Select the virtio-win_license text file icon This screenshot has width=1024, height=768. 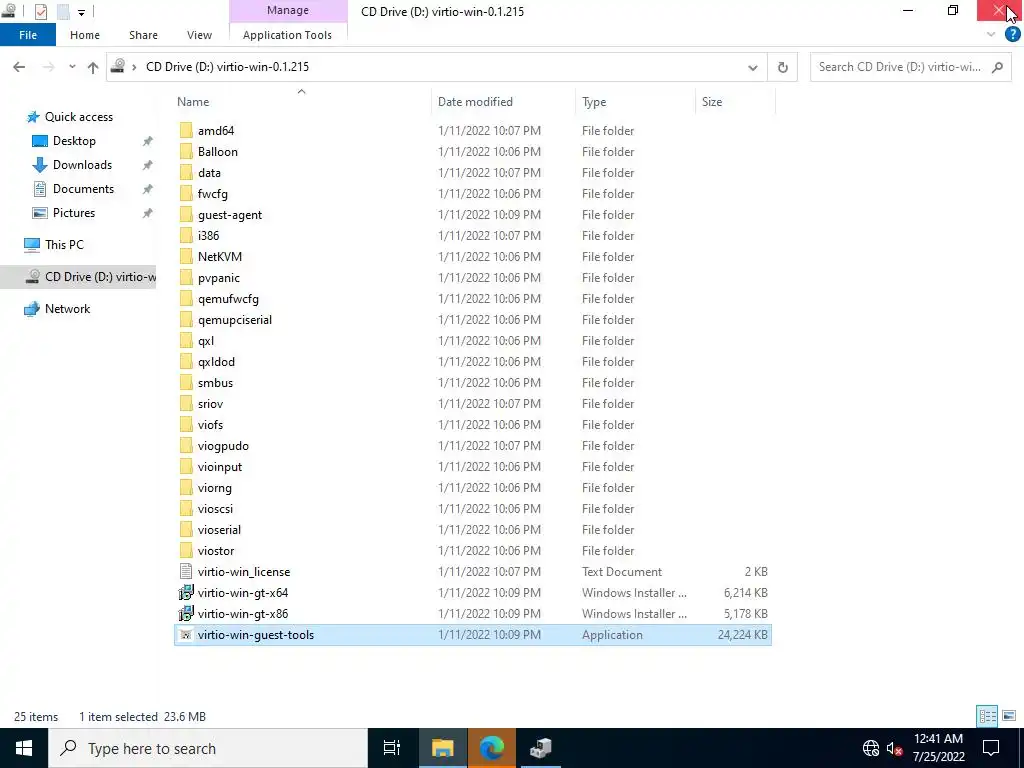(186, 571)
